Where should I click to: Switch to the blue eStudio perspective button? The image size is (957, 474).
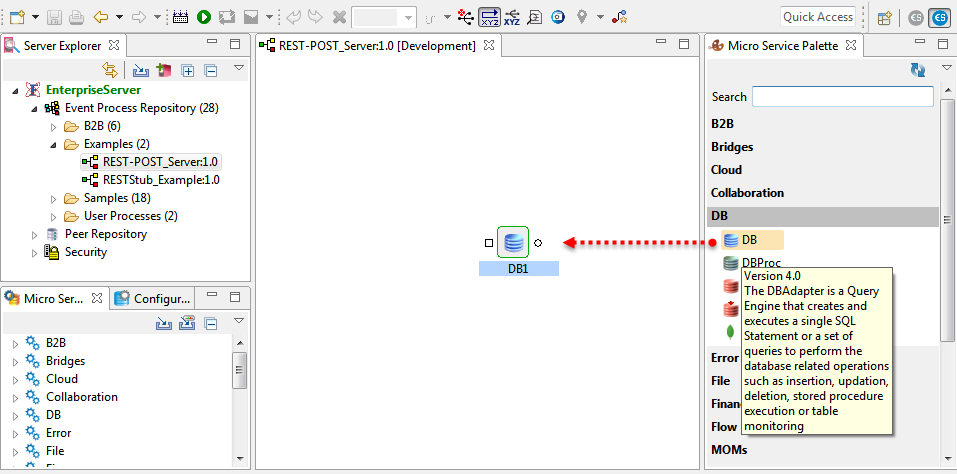point(939,17)
